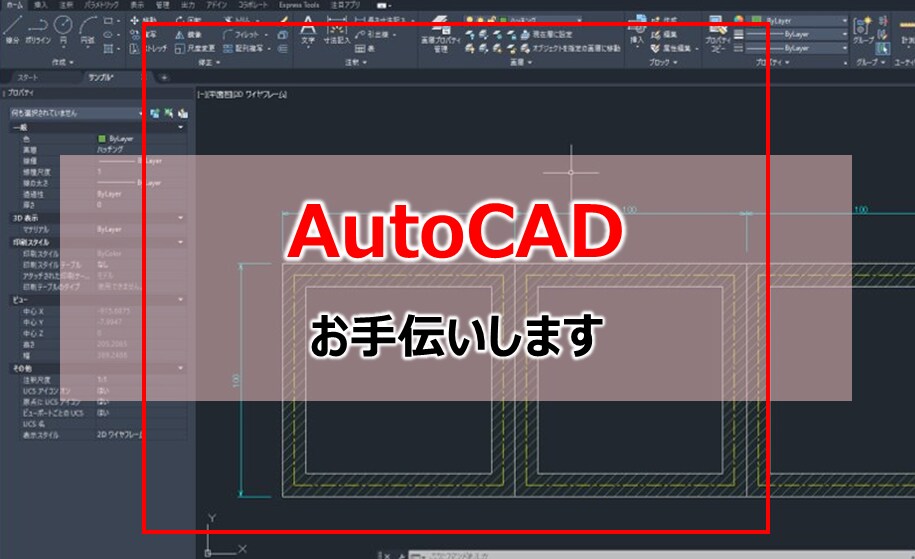The image size is (915, 559).
Task: Click the new drawing plus tab button
Action: click(164, 78)
